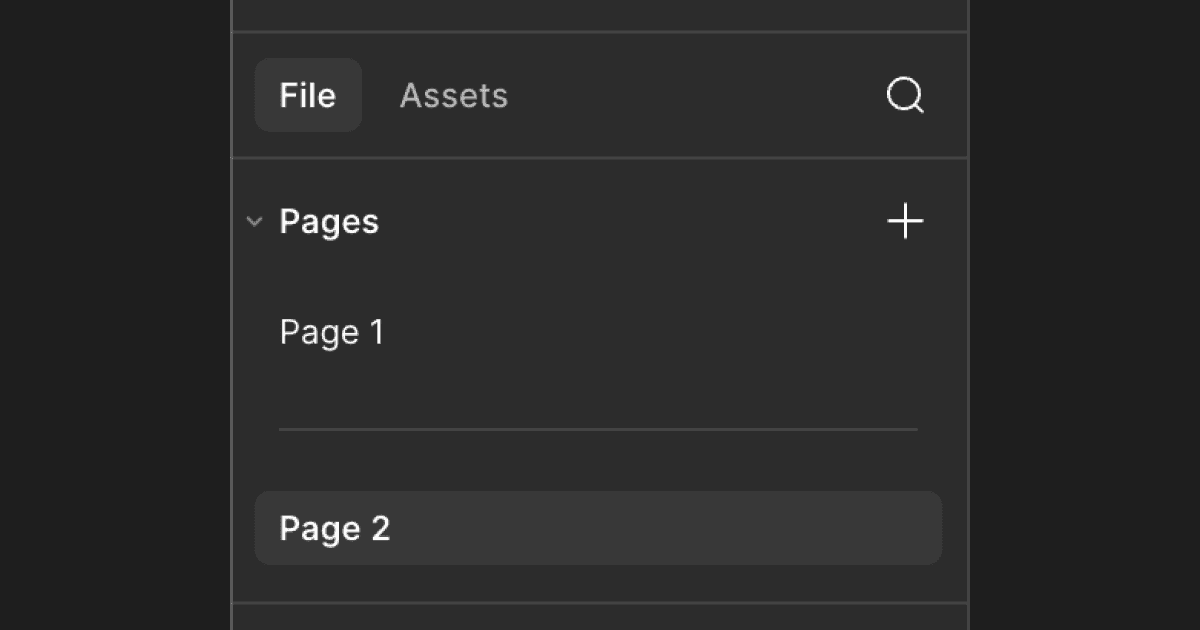
Task: Switch to the page named Page 1
Action: point(332,332)
